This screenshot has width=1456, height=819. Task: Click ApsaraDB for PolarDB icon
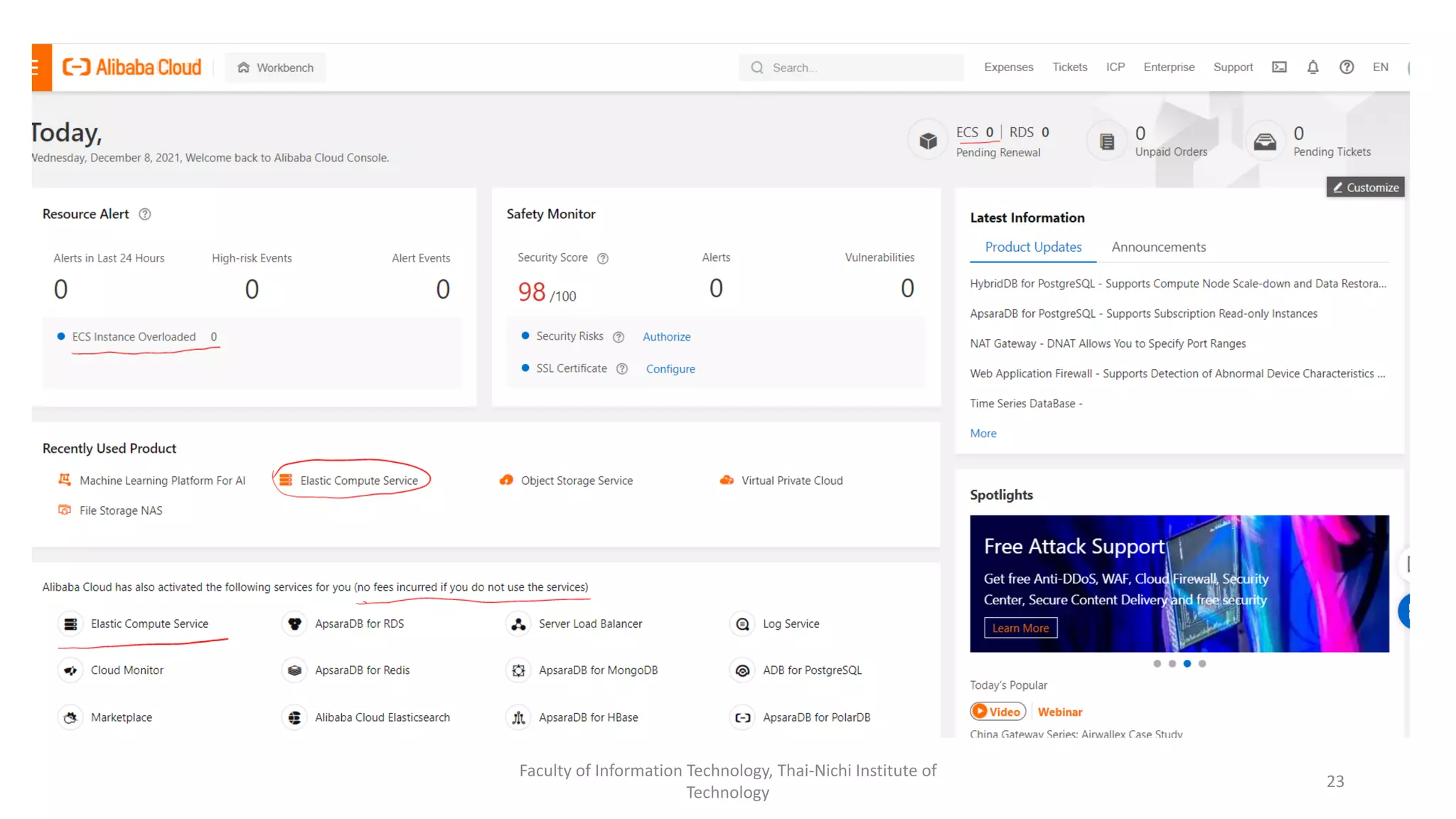coord(742,717)
